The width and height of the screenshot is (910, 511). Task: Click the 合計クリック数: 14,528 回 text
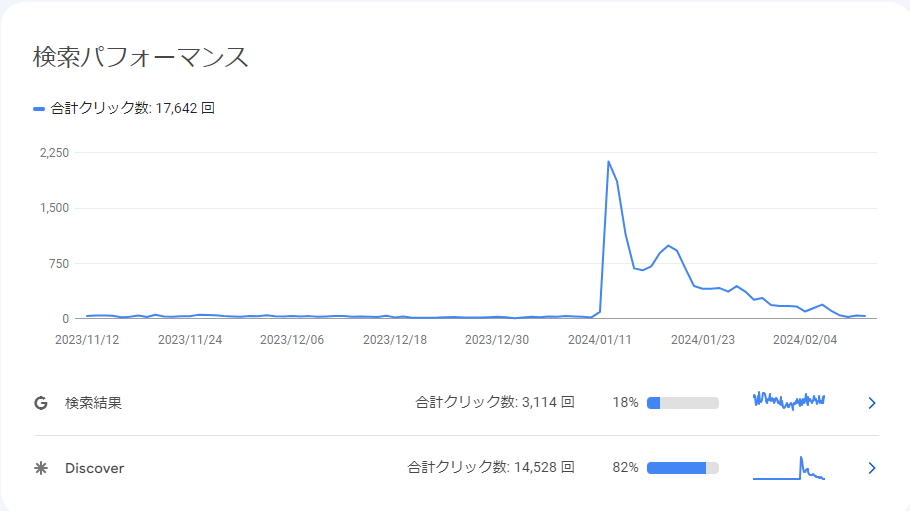(491, 467)
